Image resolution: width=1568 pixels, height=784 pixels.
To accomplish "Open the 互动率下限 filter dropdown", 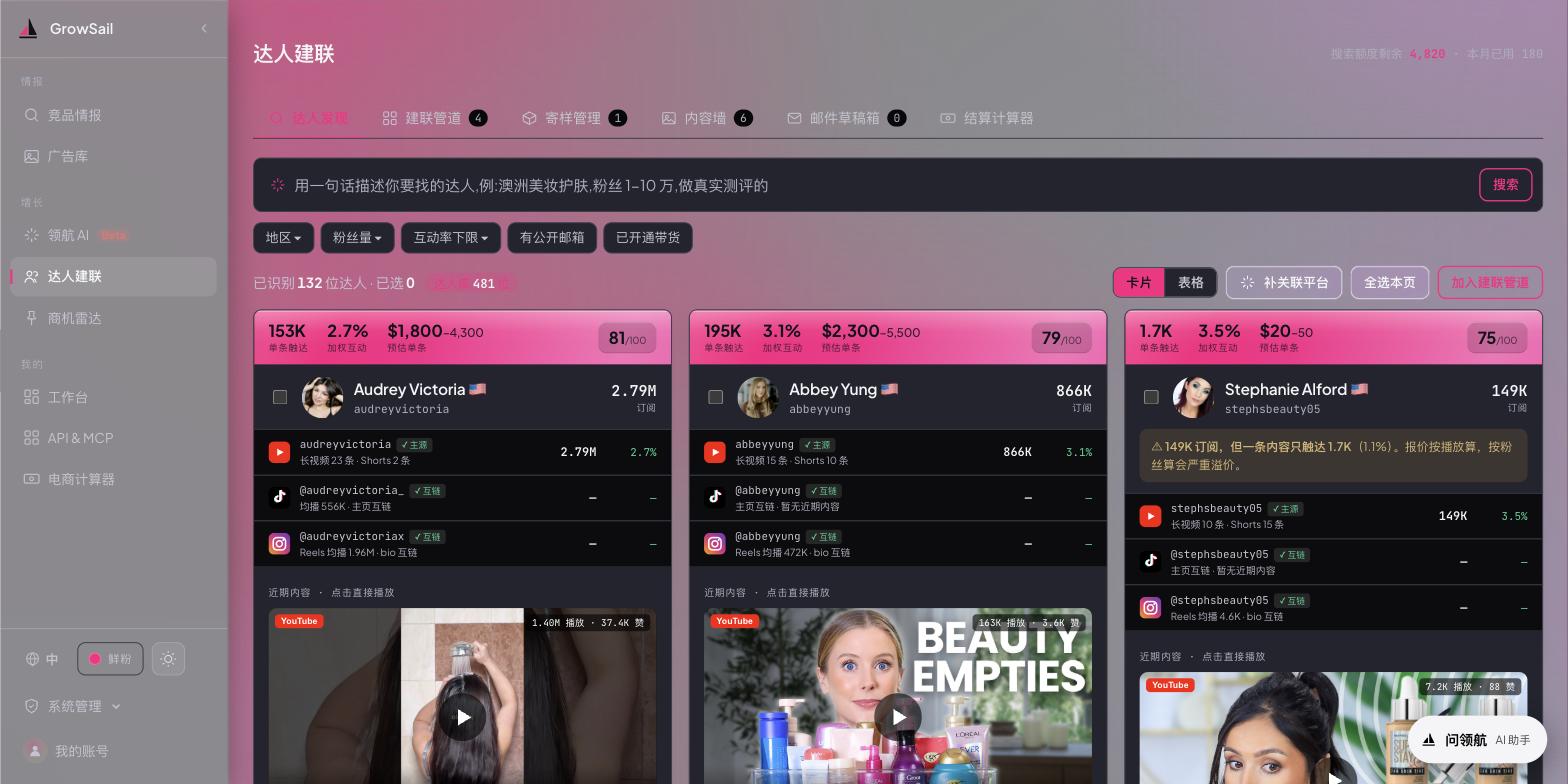I will coord(451,238).
